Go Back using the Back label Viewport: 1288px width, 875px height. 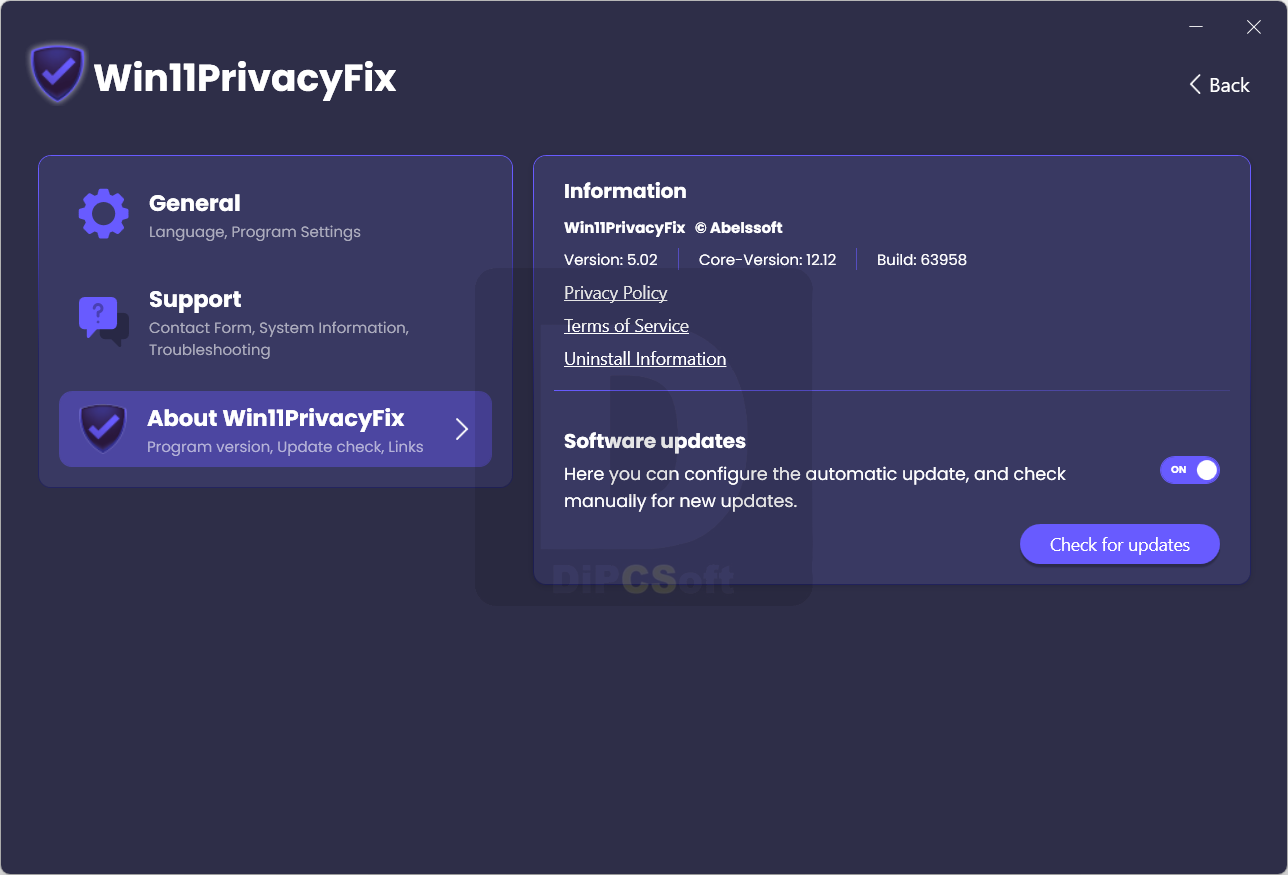point(1229,85)
